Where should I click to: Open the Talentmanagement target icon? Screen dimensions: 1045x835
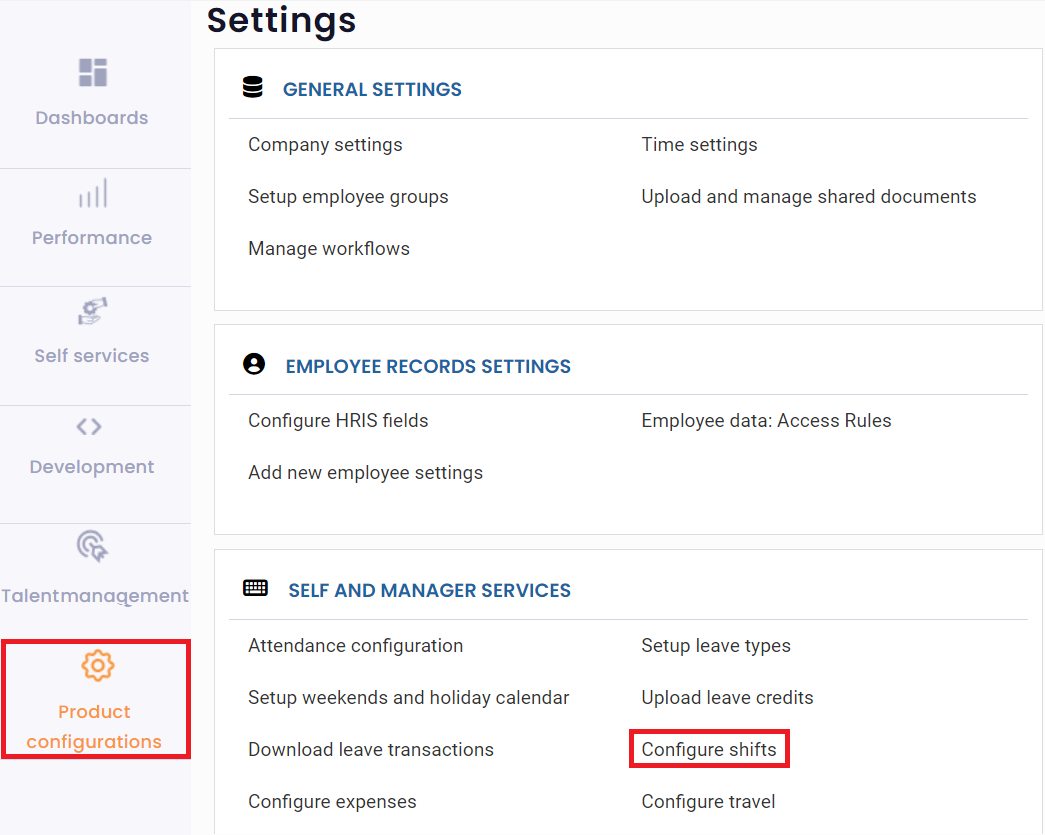91,547
